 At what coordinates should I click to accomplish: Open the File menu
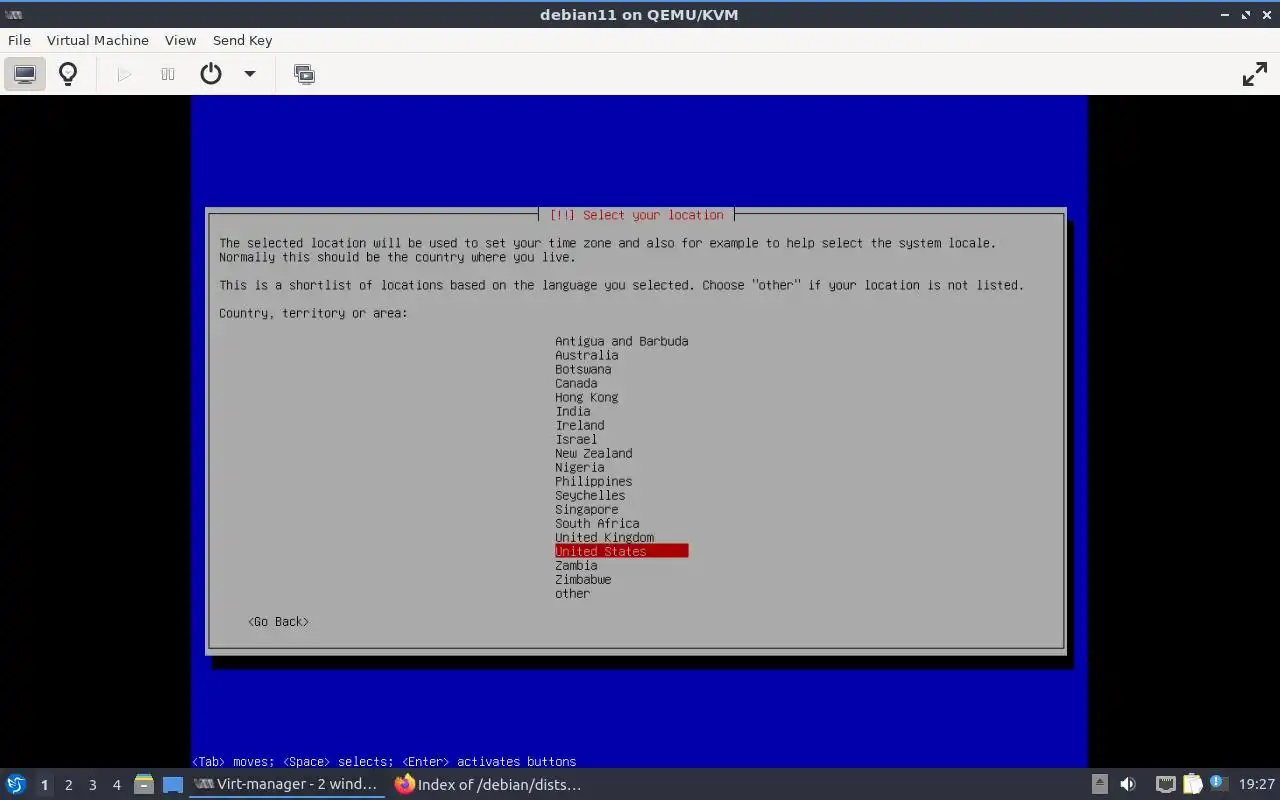coord(19,40)
